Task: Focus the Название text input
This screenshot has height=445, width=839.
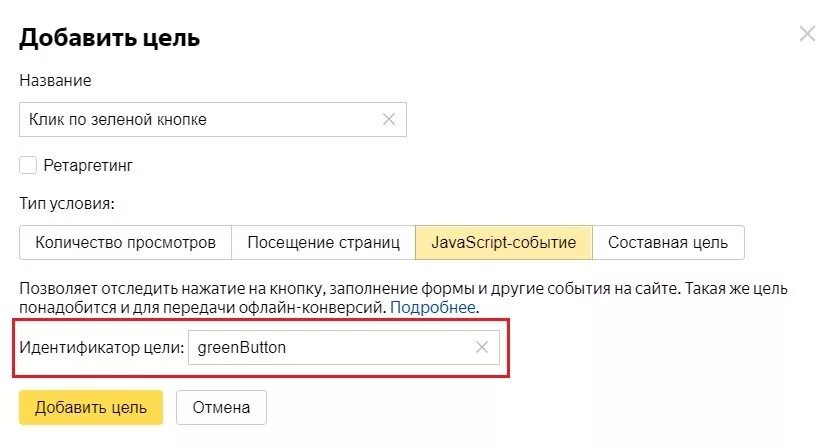Action: point(200,119)
